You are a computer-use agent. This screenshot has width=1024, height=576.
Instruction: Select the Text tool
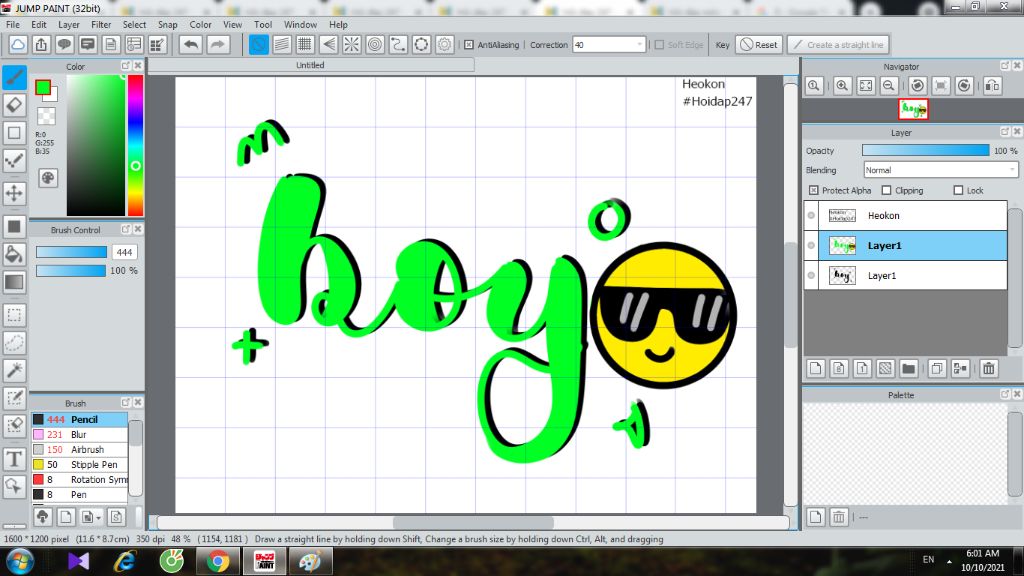[x=14, y=459]
